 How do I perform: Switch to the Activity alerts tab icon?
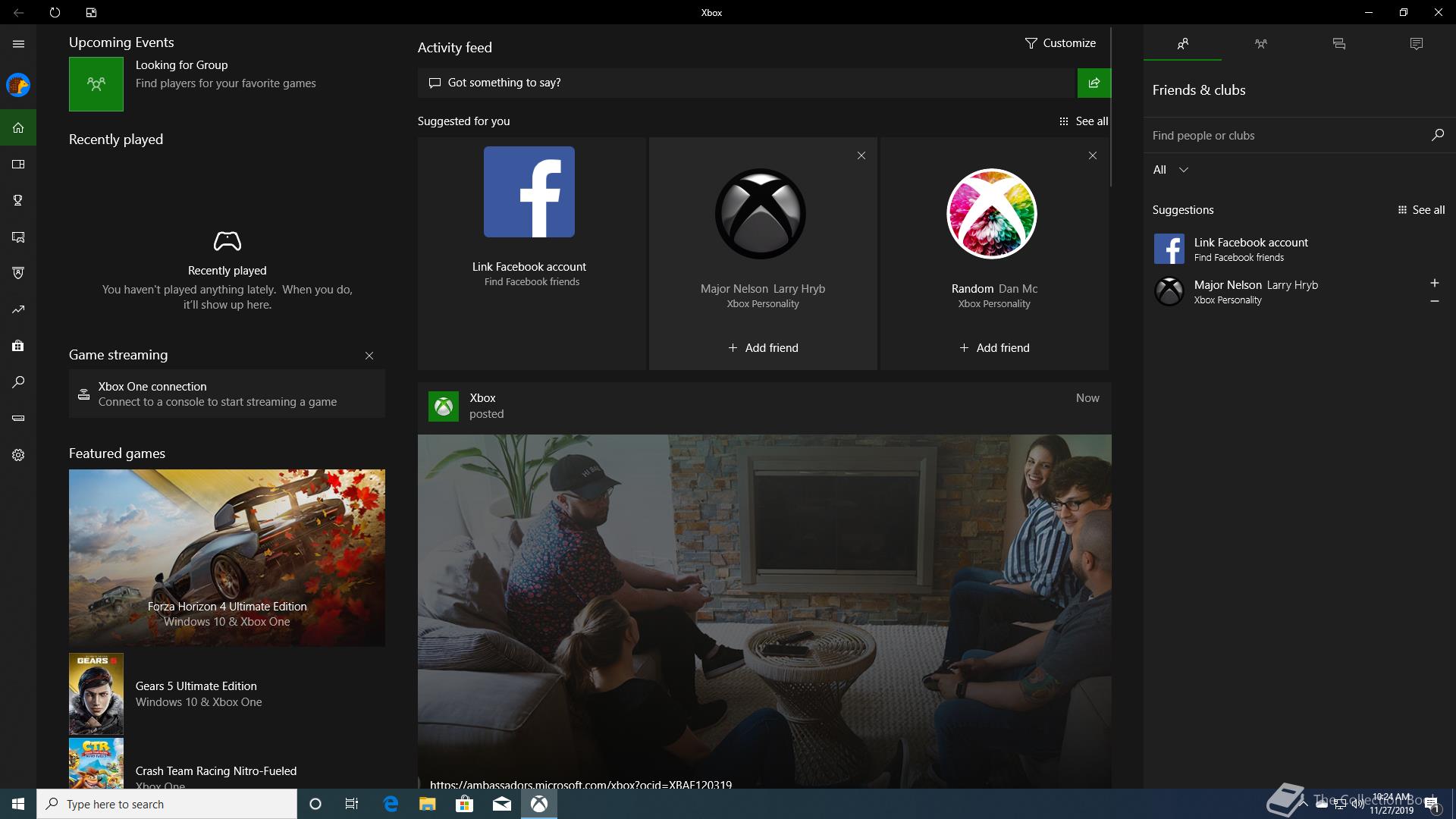(x=1416, y=44)
